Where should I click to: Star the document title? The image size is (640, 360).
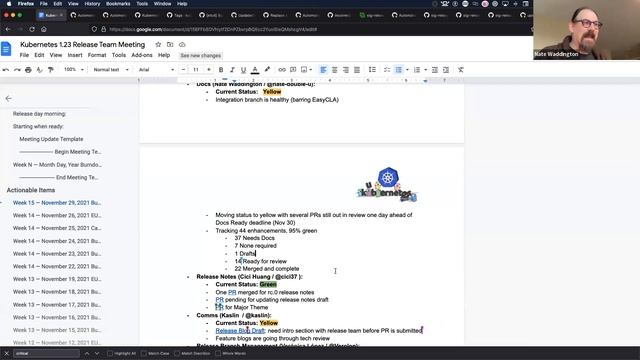point(158,44)
